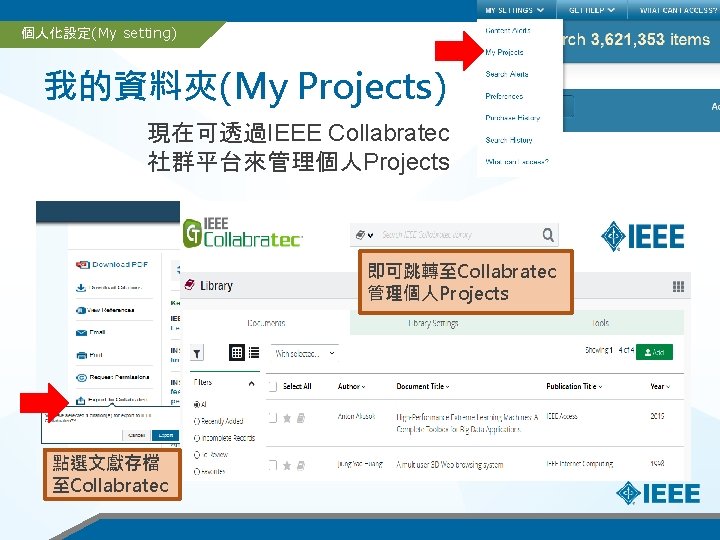Sort by the Year column header
This screenshot has height=540, width=720.
point(660,387)
